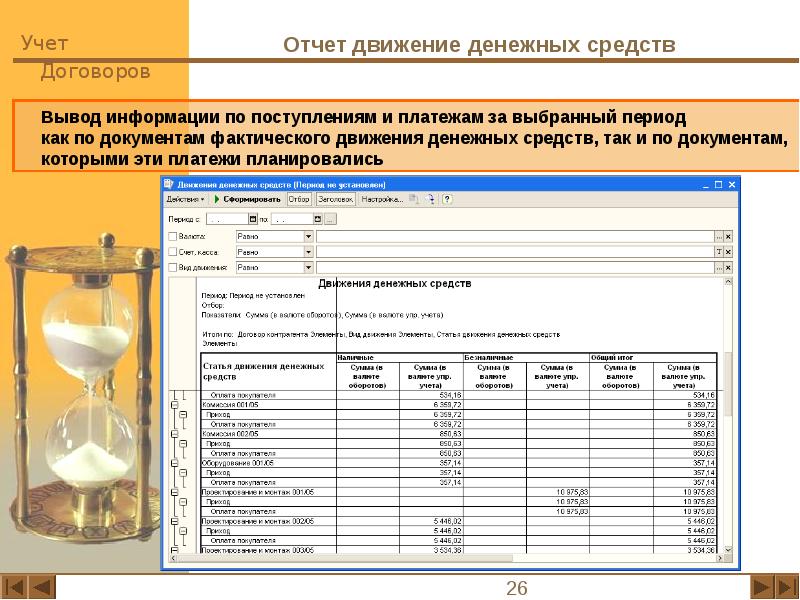Click the help question mark icon
This screenshot has height=600, width=800.
[447, 199]
